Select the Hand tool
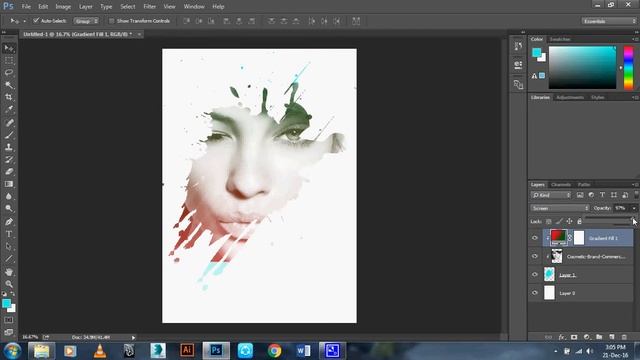The width and height of the screenshot is (640, 360). tap(9, 272)
